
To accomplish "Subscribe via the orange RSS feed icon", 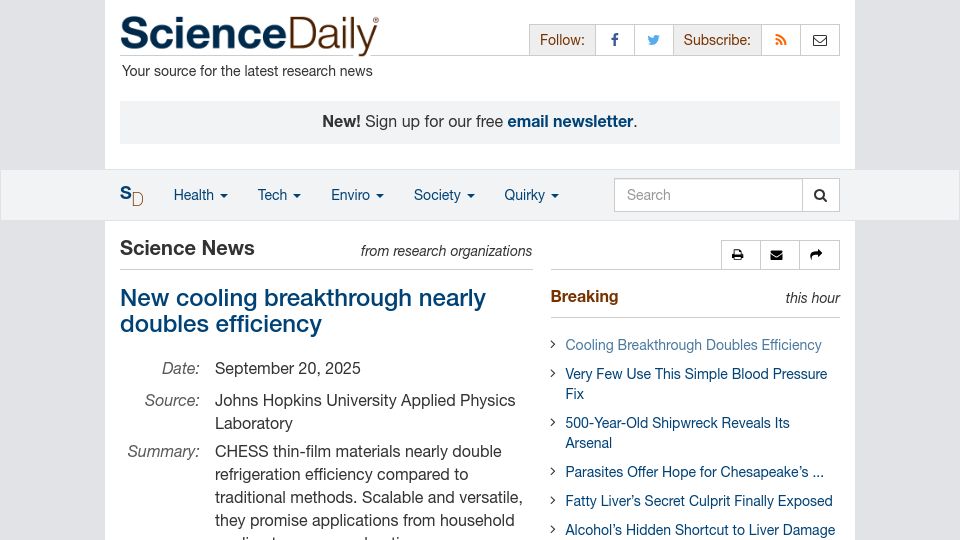I will (x=781, y=40).
